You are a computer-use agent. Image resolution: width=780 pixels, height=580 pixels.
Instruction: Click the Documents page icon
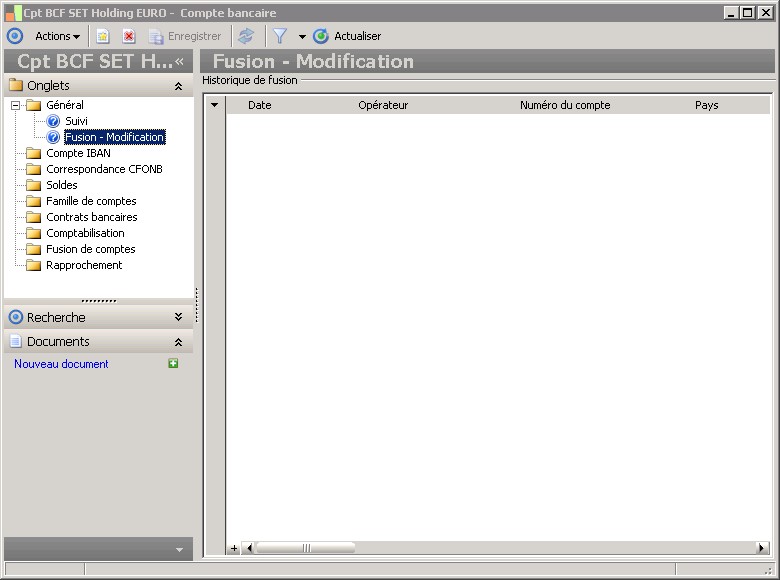click(x=16, y=341)
